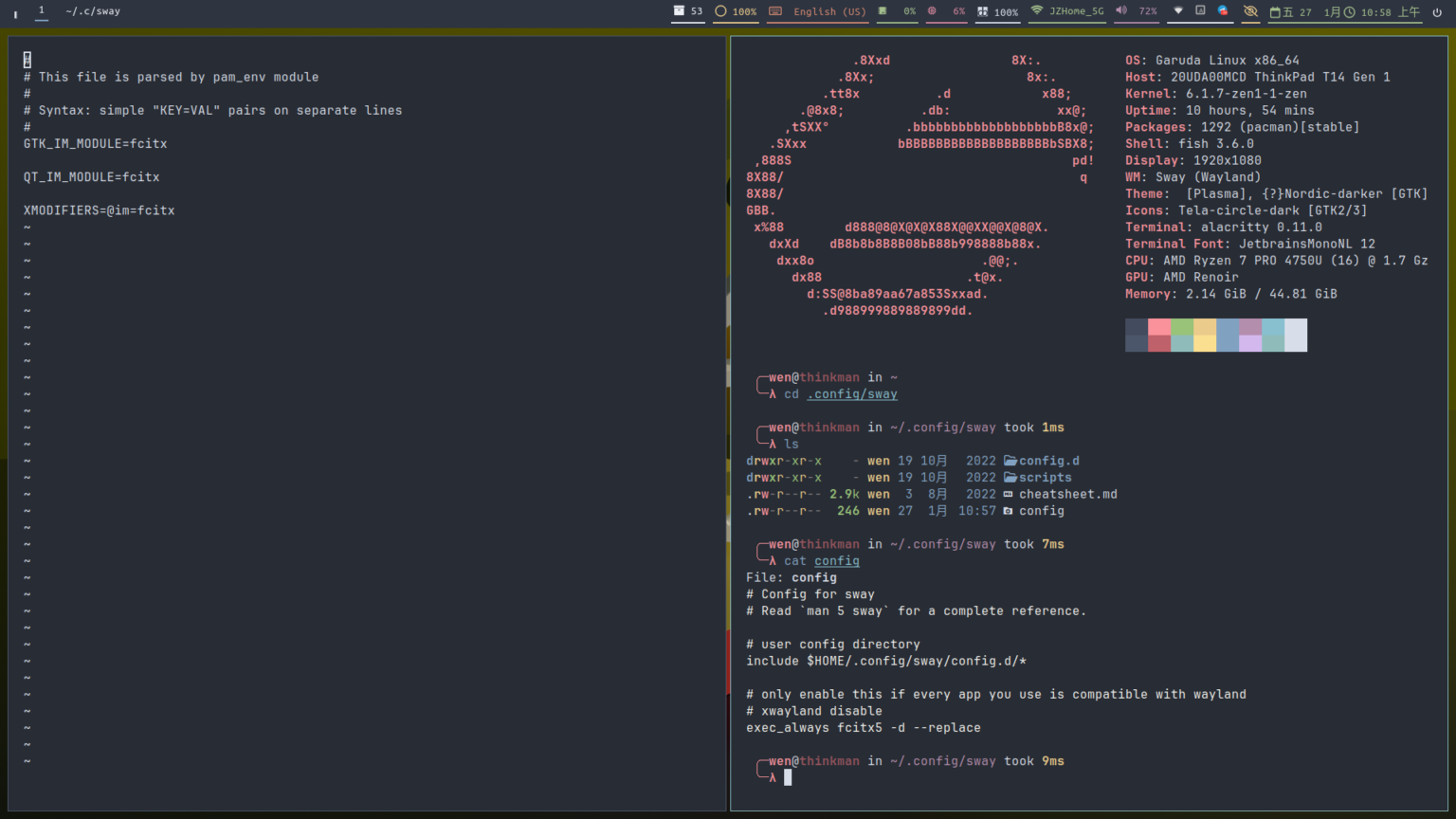Click the pink color block in neofetch palette
This screenshot has width=1456, height=819.
[1159, 327]
